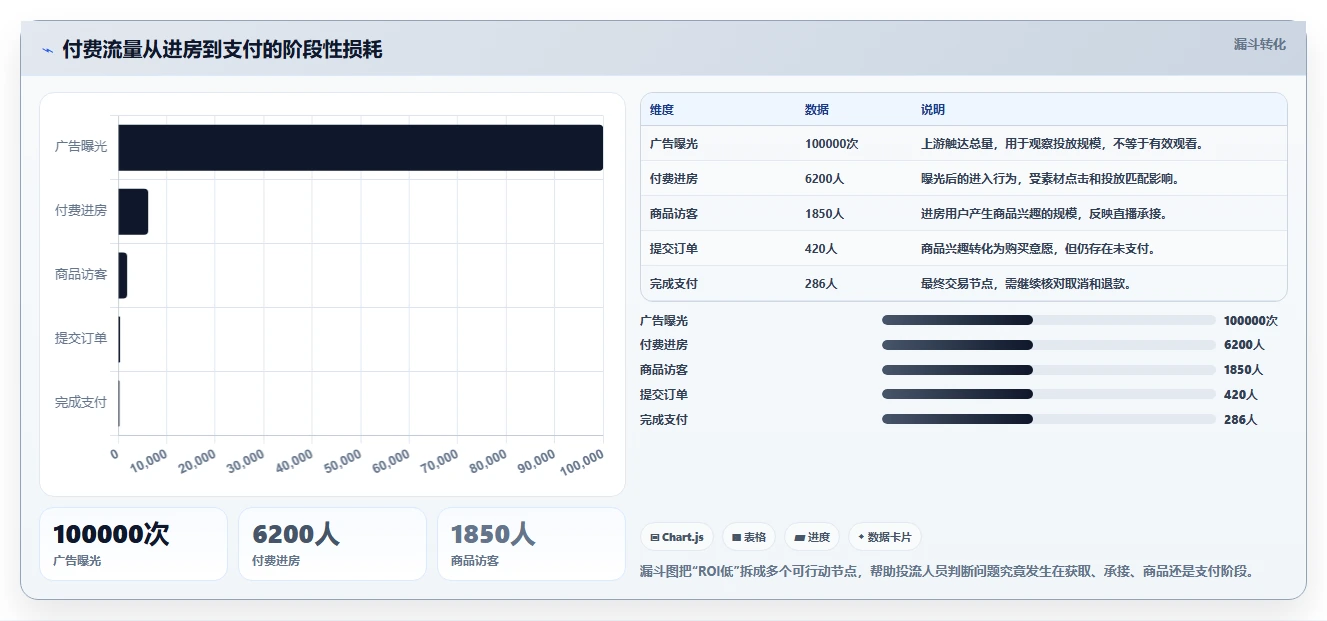1327x621 pixels.
Task: Click the description starting 上游触达总量
Action: coord(1063,144)
